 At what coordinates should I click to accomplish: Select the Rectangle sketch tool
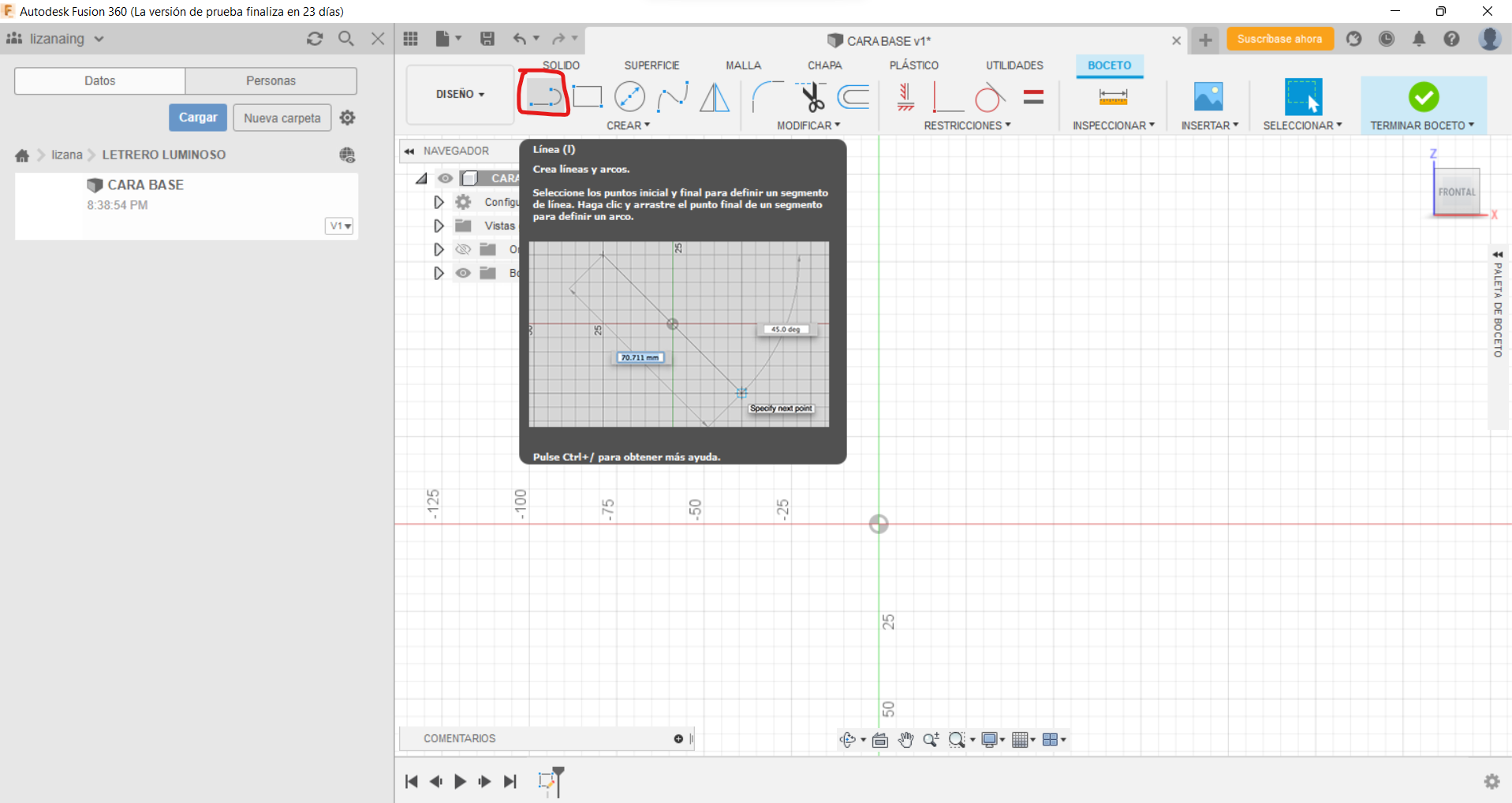[587, 96]
